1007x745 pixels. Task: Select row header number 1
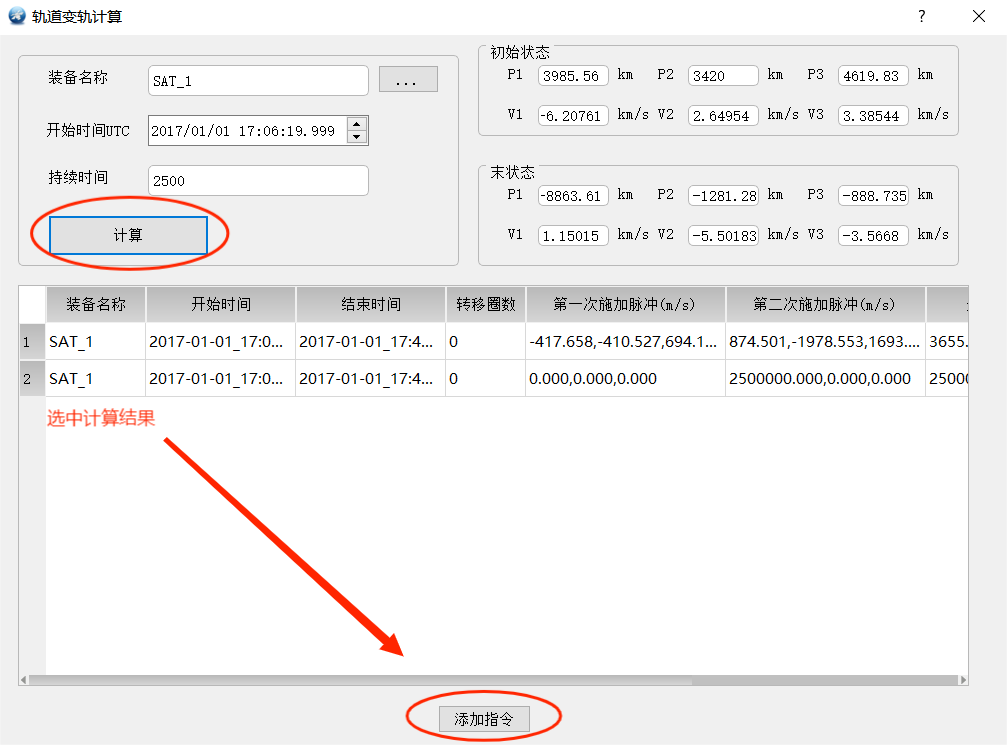pyautogui.click(x=32, y=342)
